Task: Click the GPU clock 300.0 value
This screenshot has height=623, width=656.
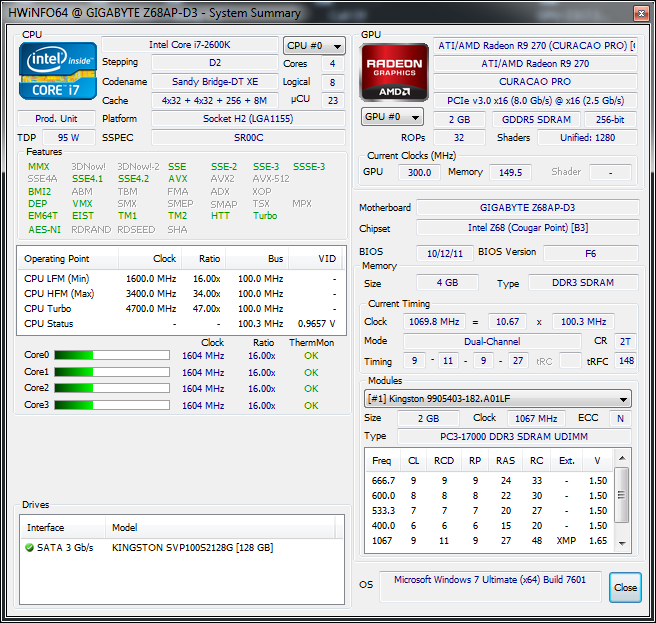Action: coord(419,172)
